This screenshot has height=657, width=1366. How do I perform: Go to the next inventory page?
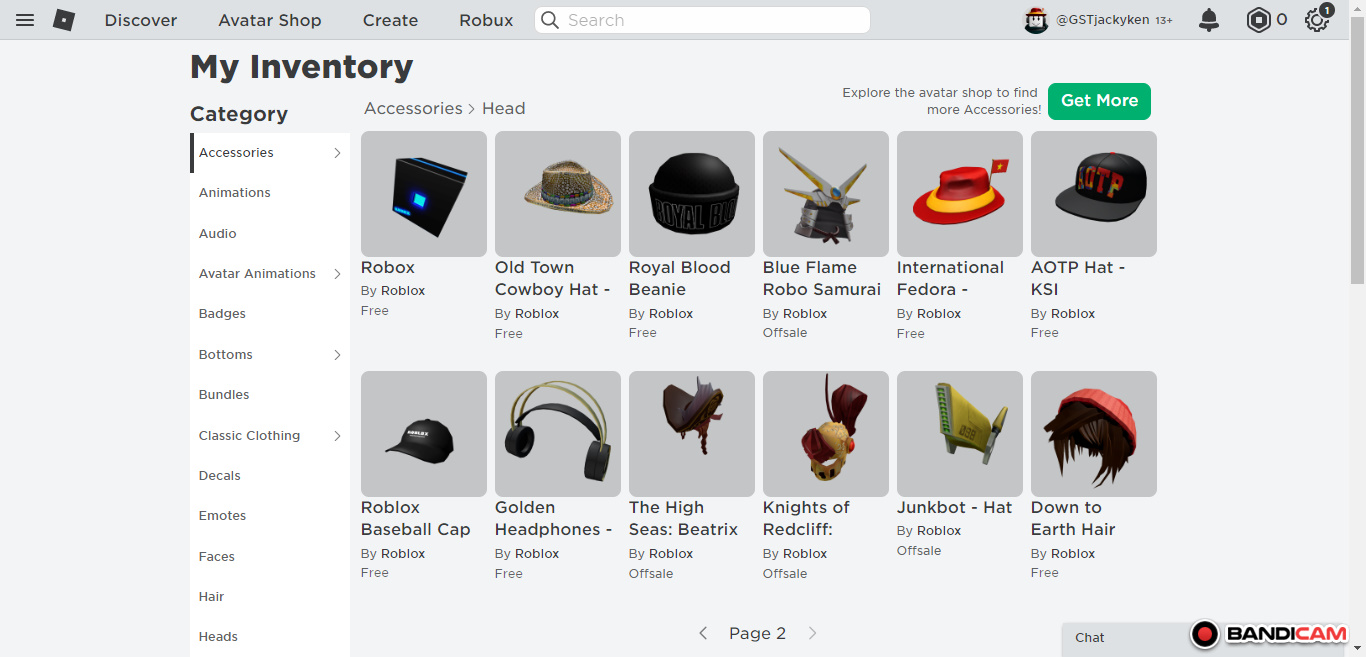(812, 633)
